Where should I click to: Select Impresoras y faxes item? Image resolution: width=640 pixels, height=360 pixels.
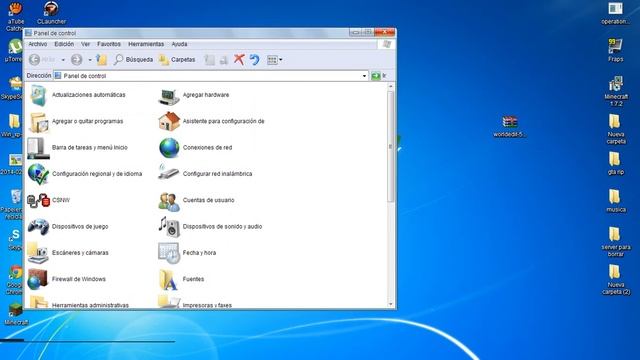coord(195,303)
